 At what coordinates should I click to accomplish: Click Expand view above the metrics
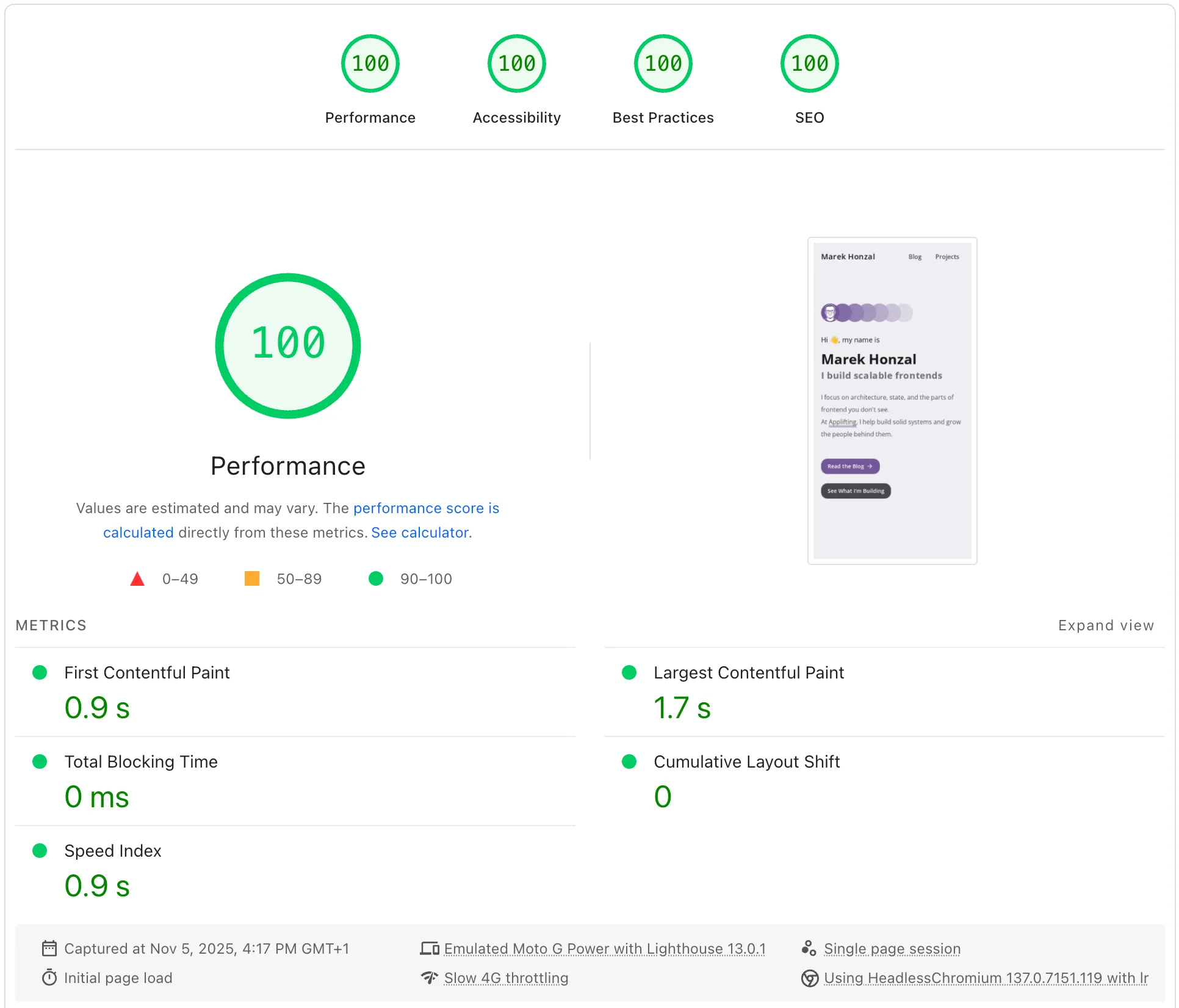point(1106,625)
